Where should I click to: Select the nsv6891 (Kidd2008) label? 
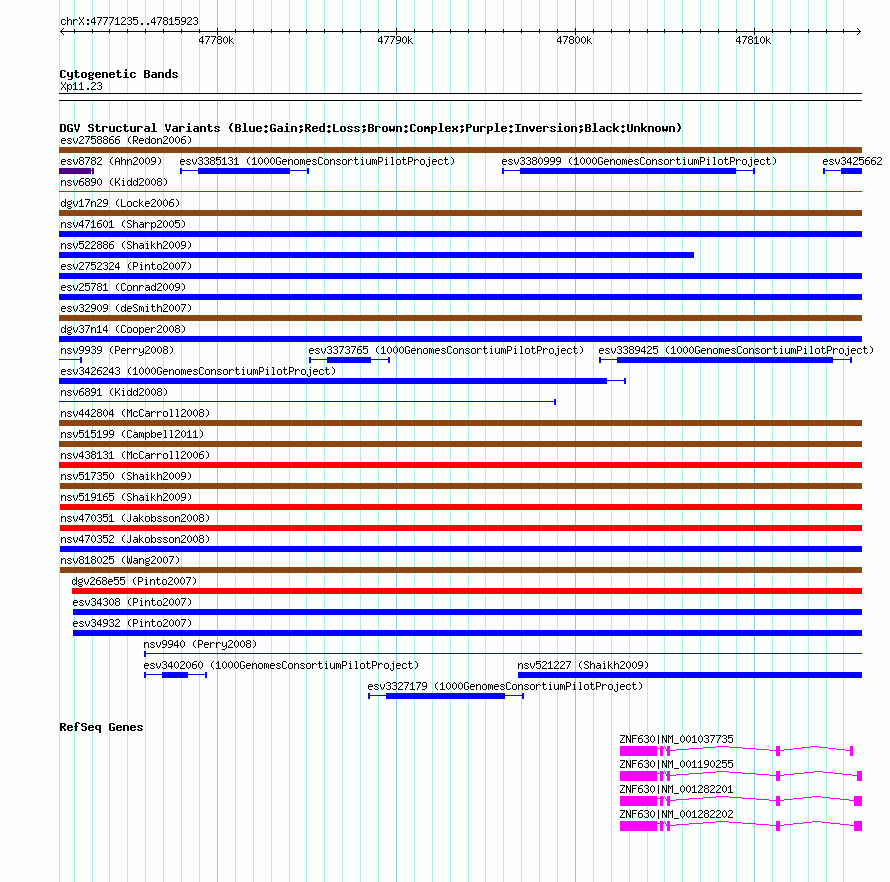click(x=114, y=392)
